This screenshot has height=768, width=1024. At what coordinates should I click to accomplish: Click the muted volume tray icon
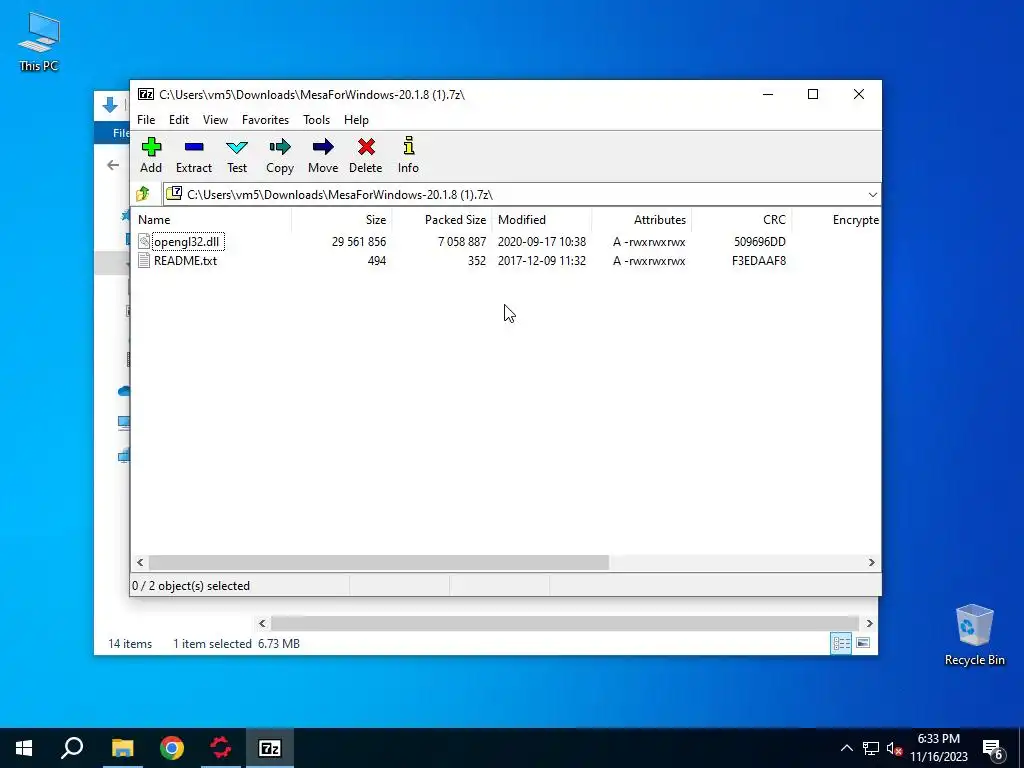(x=895, y=748)
